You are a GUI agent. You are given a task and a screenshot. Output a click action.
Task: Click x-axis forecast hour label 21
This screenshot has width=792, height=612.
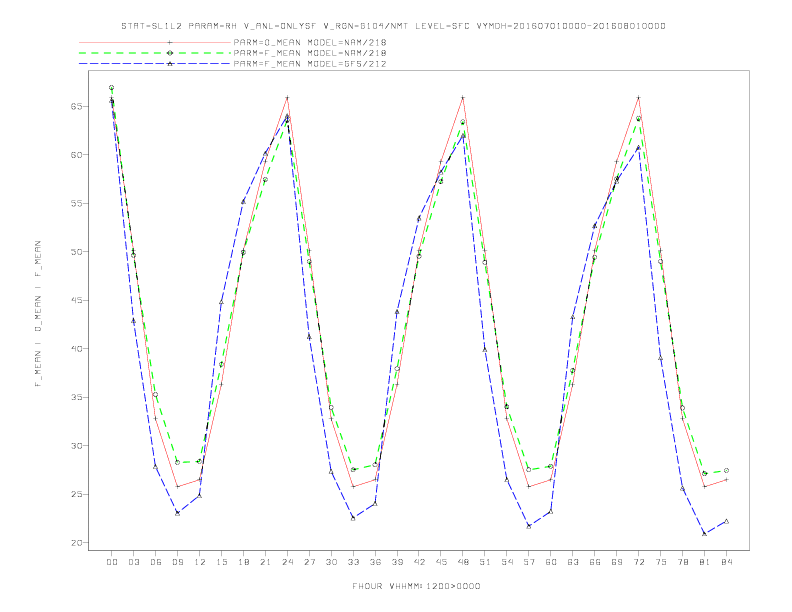[x=265, y=562]
